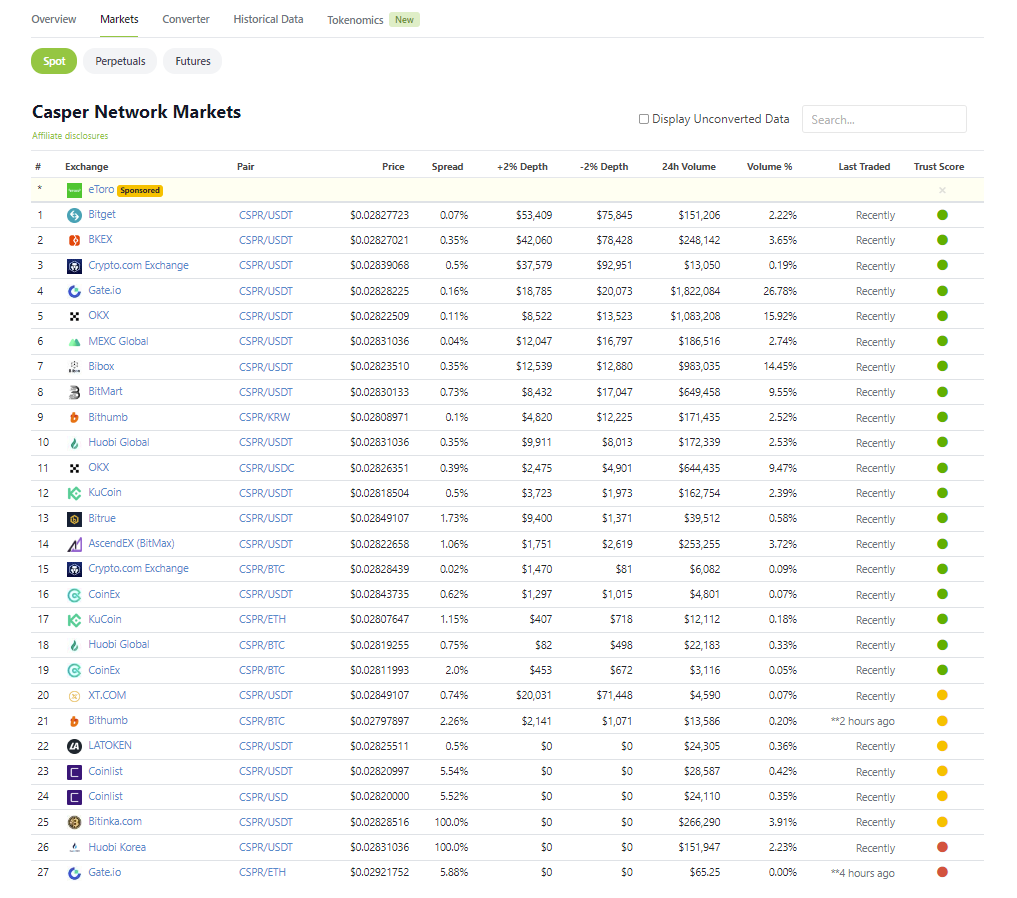The height and width of the screenshot is (898, 1017).
Task: Sort table by Spread column header
Action: coord(447,167)
